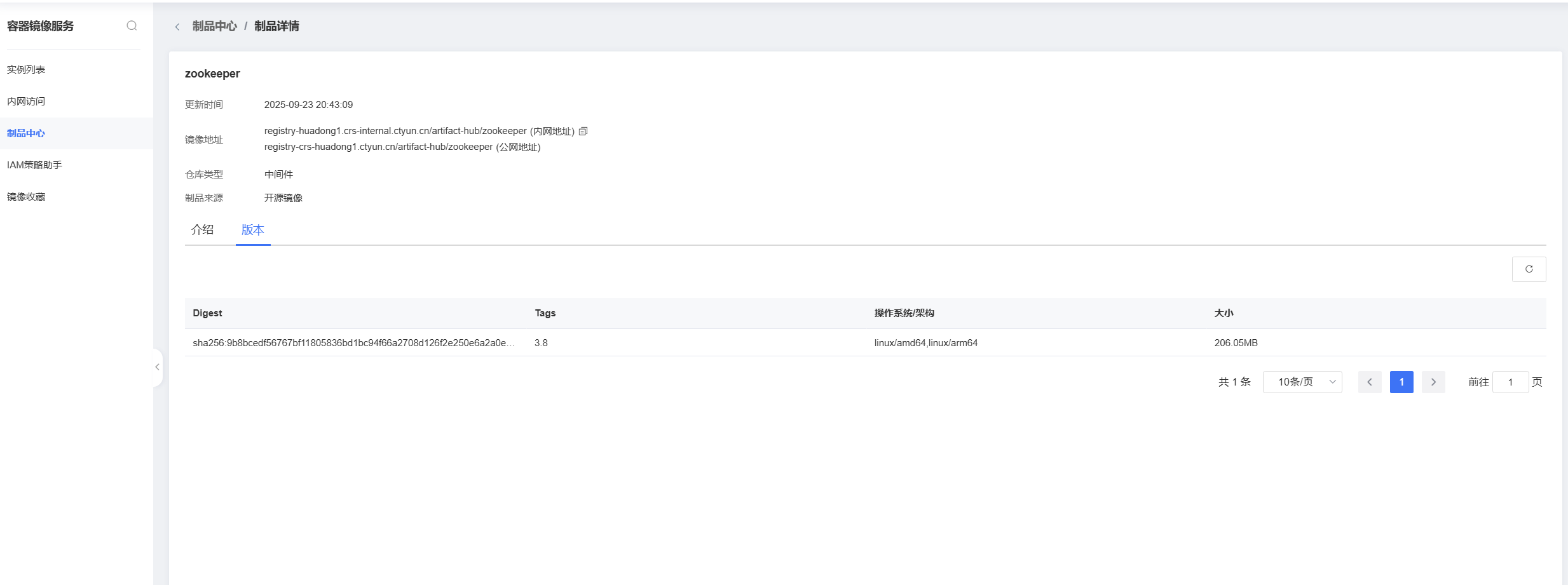The height and width of the screenshot is (585, 1568).
Task: Switch to the 介绍 tab
Action: tap(202, 230)
